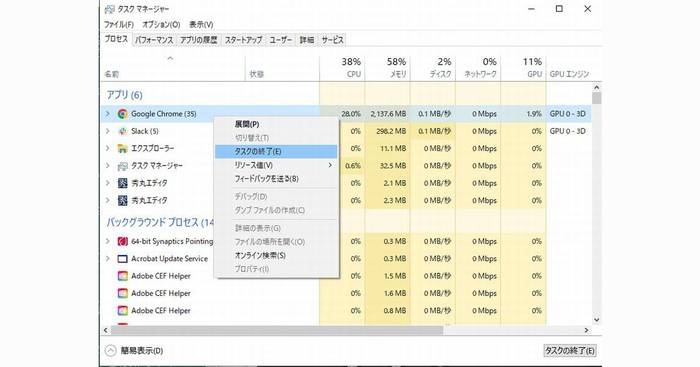Click the バックグラウンド プロセス group heading
This screenshot has height=367, width=700.
click(160, 222)
